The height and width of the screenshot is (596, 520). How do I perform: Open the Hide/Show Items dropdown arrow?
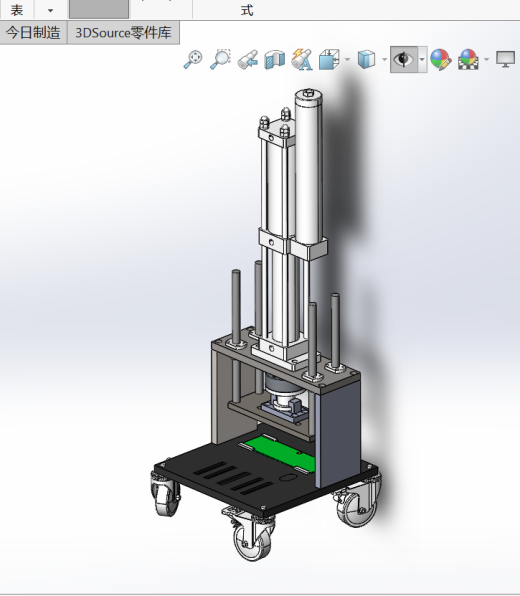point(422,60)
